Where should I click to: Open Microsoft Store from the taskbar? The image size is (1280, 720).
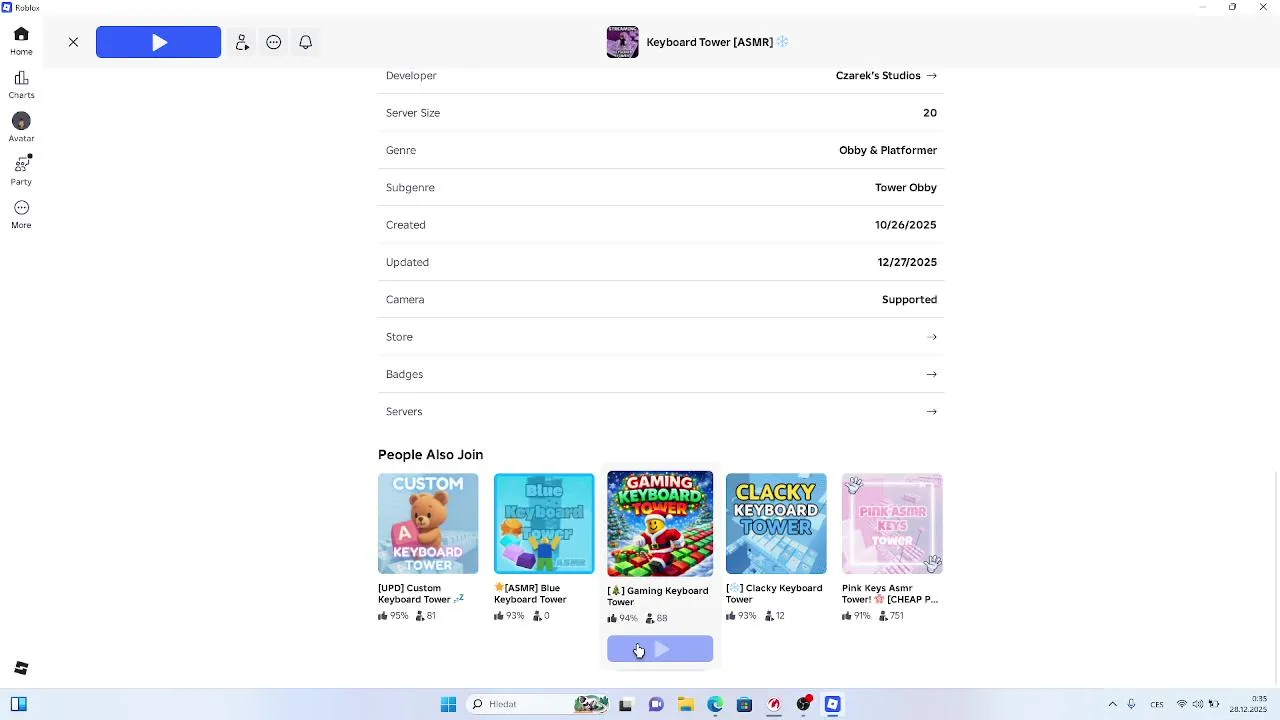click(x=744, y=704)
